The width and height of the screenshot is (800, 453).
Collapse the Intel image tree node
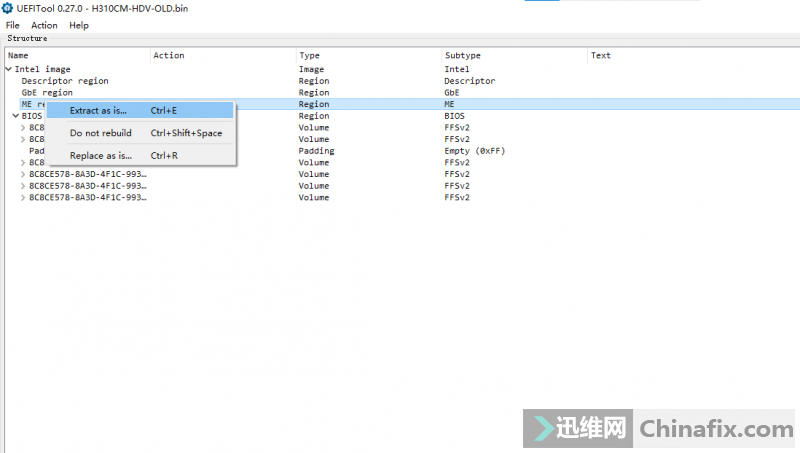(x=9, y=69)
